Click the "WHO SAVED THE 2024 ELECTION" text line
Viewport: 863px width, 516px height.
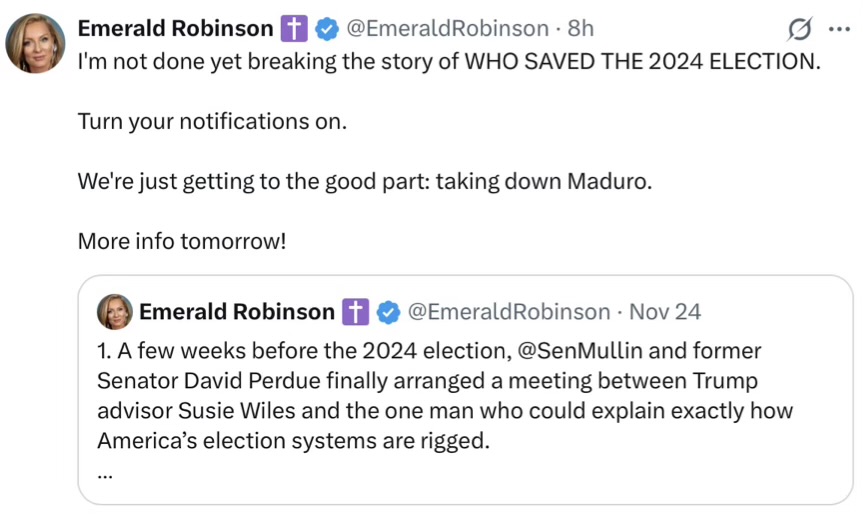(640, 60)
